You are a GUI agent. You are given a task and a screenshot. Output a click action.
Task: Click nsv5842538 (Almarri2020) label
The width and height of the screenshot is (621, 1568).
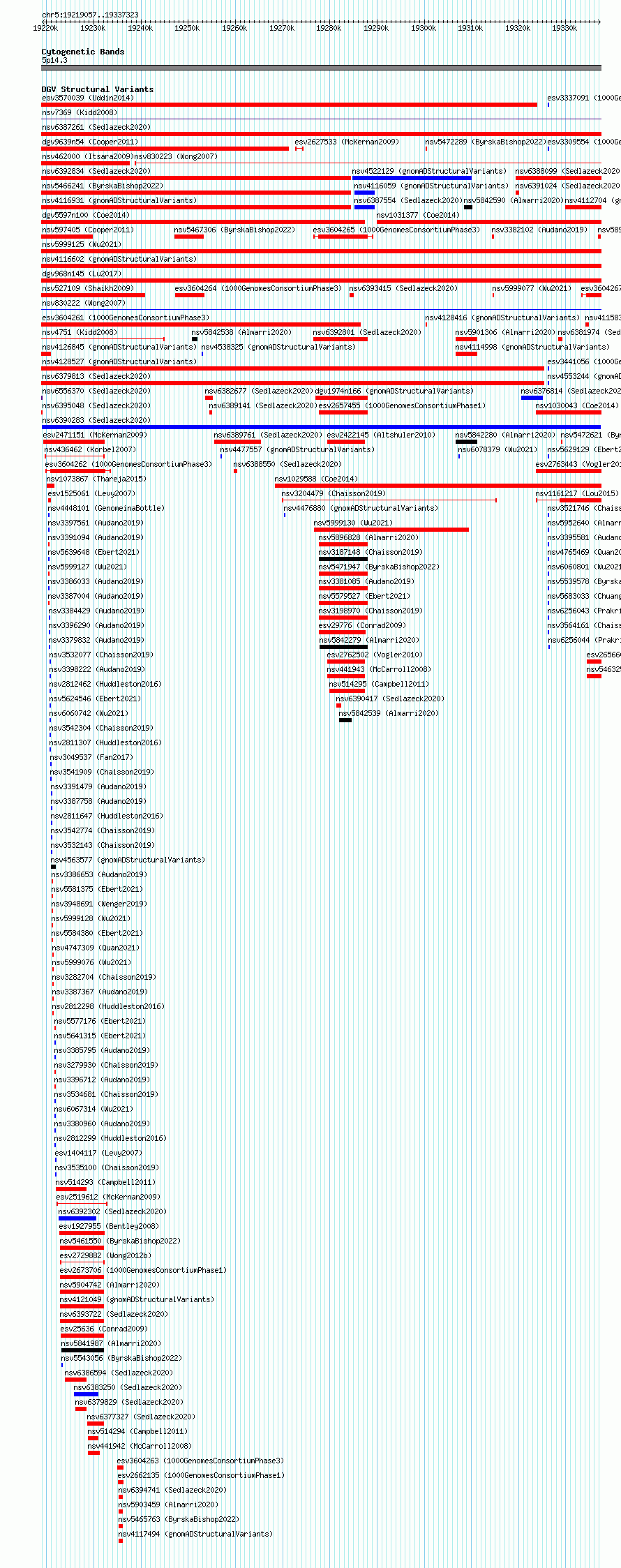(x=241, y=332)
